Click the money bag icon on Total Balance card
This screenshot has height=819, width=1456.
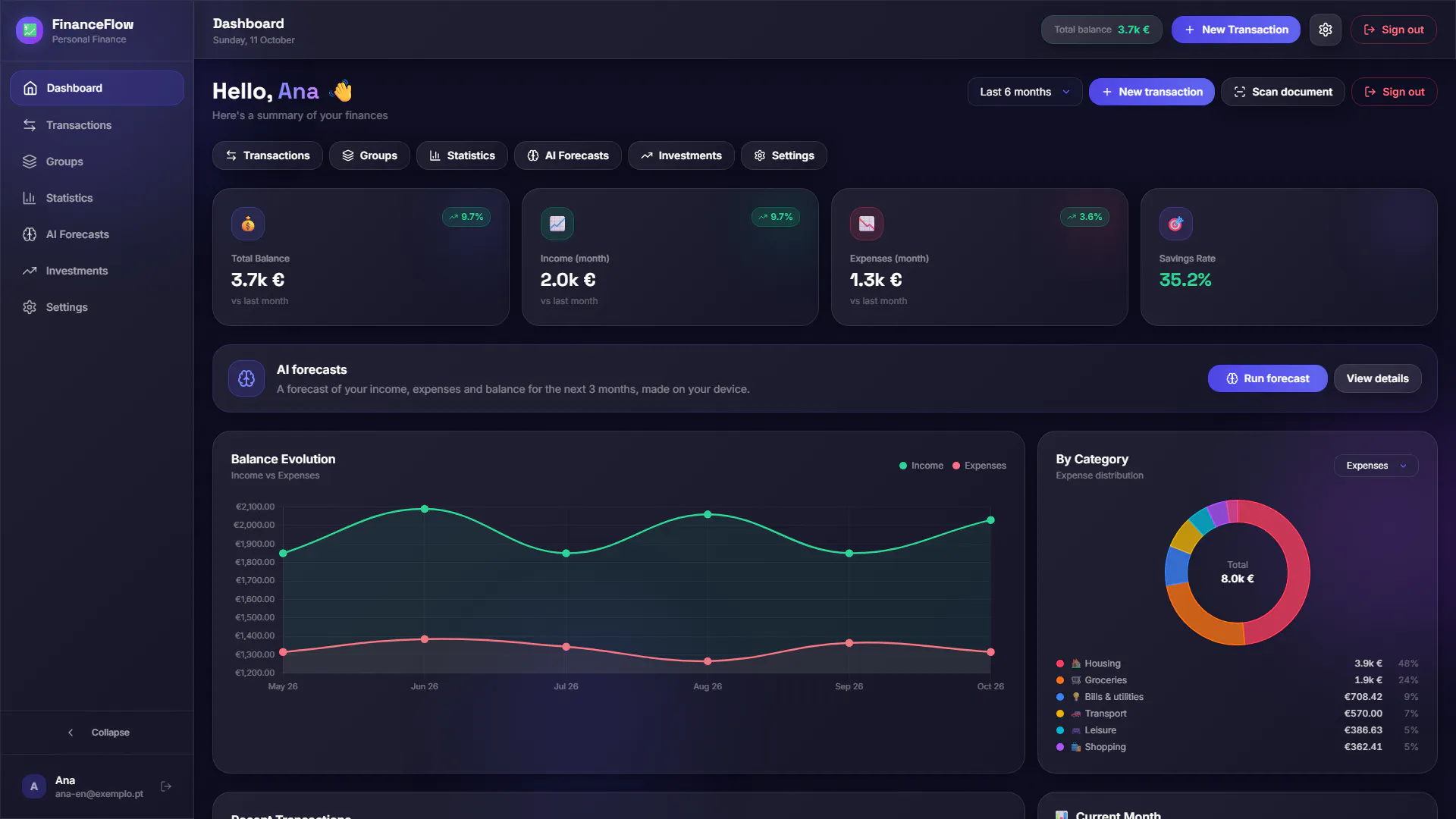tap(248, 224)
